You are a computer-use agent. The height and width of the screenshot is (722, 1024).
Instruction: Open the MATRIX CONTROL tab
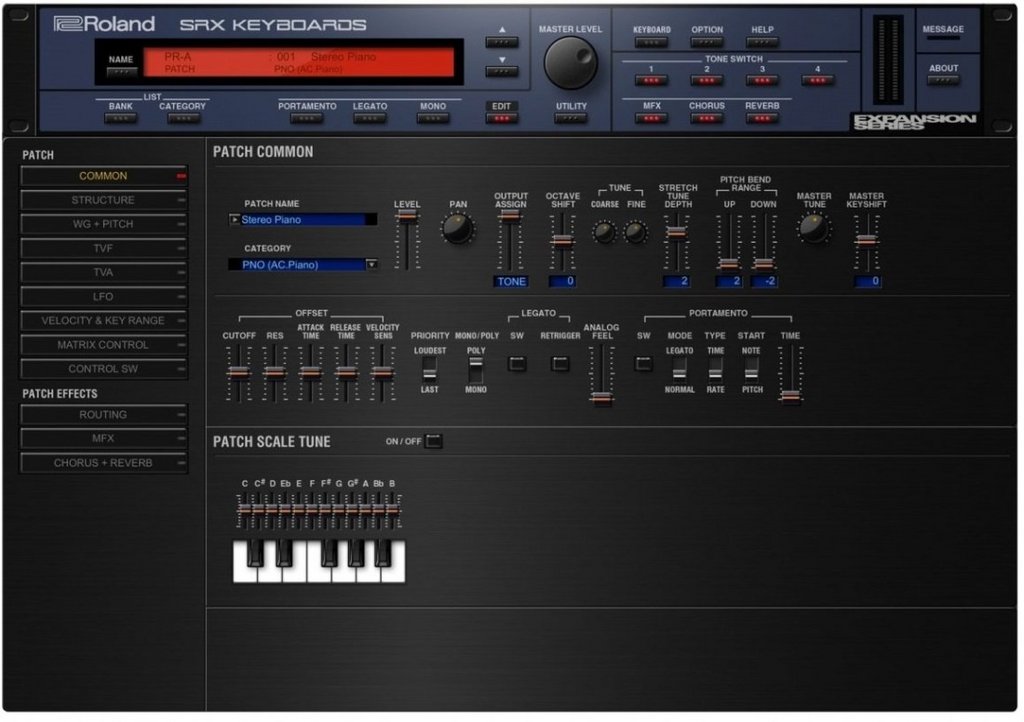click(x=103, y=345)
